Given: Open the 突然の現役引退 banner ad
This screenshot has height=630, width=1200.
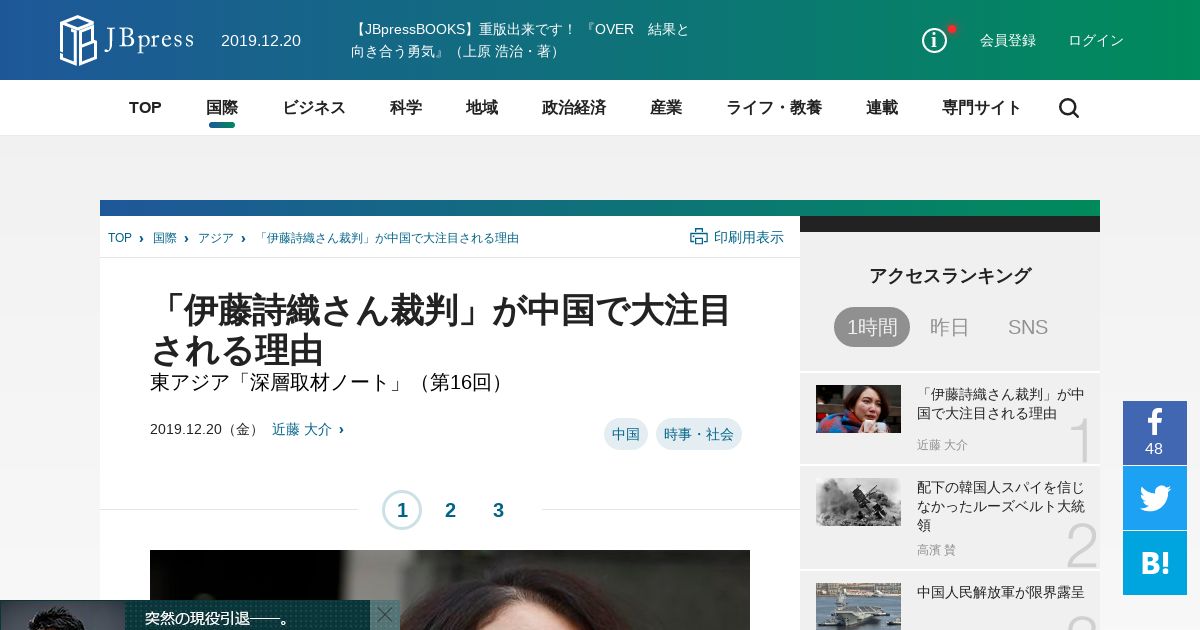Looking at the screenshot, I should pyautogui.click(x=185, y=615).
